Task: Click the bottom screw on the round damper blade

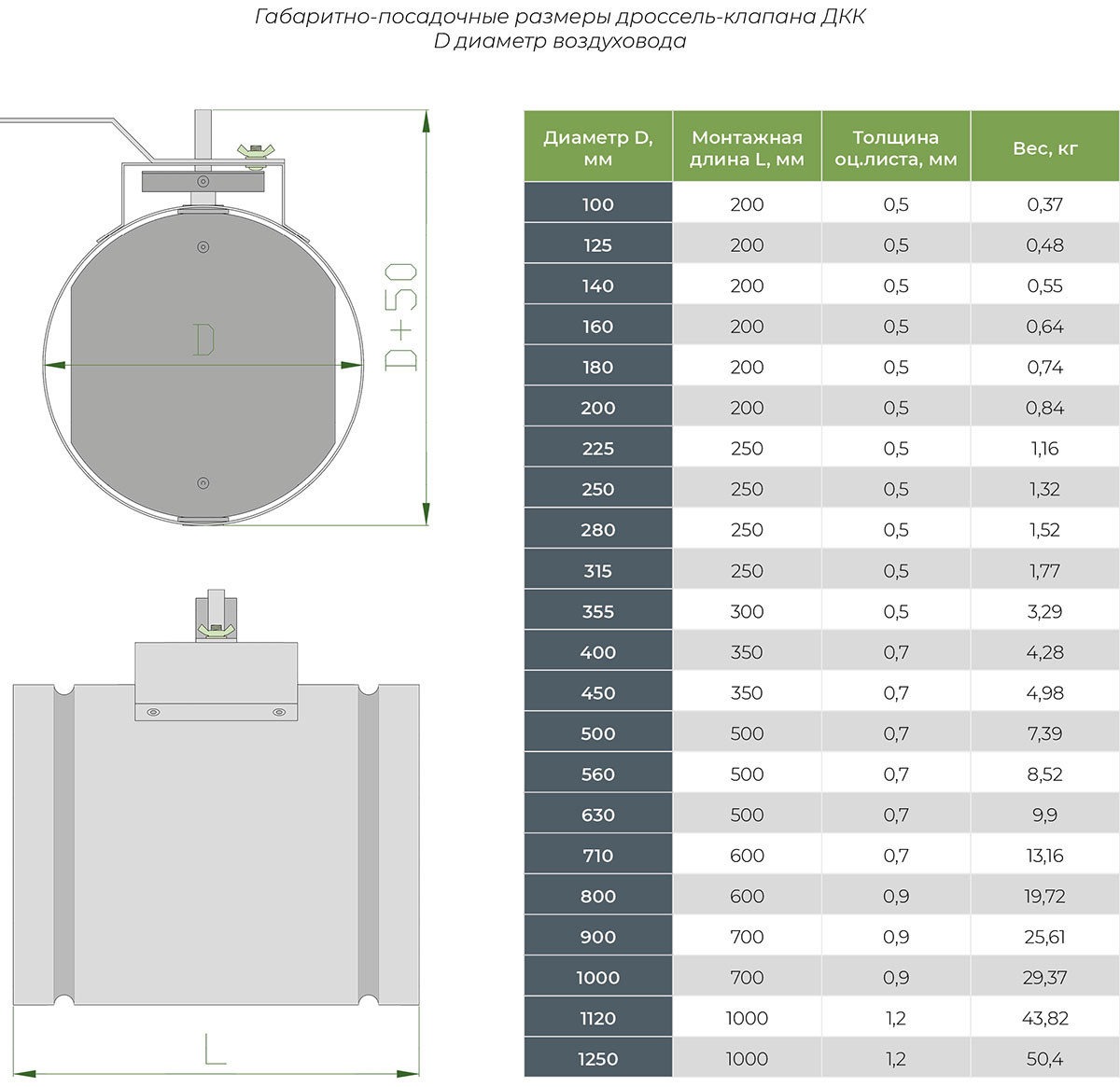Action: click(203, 482)
